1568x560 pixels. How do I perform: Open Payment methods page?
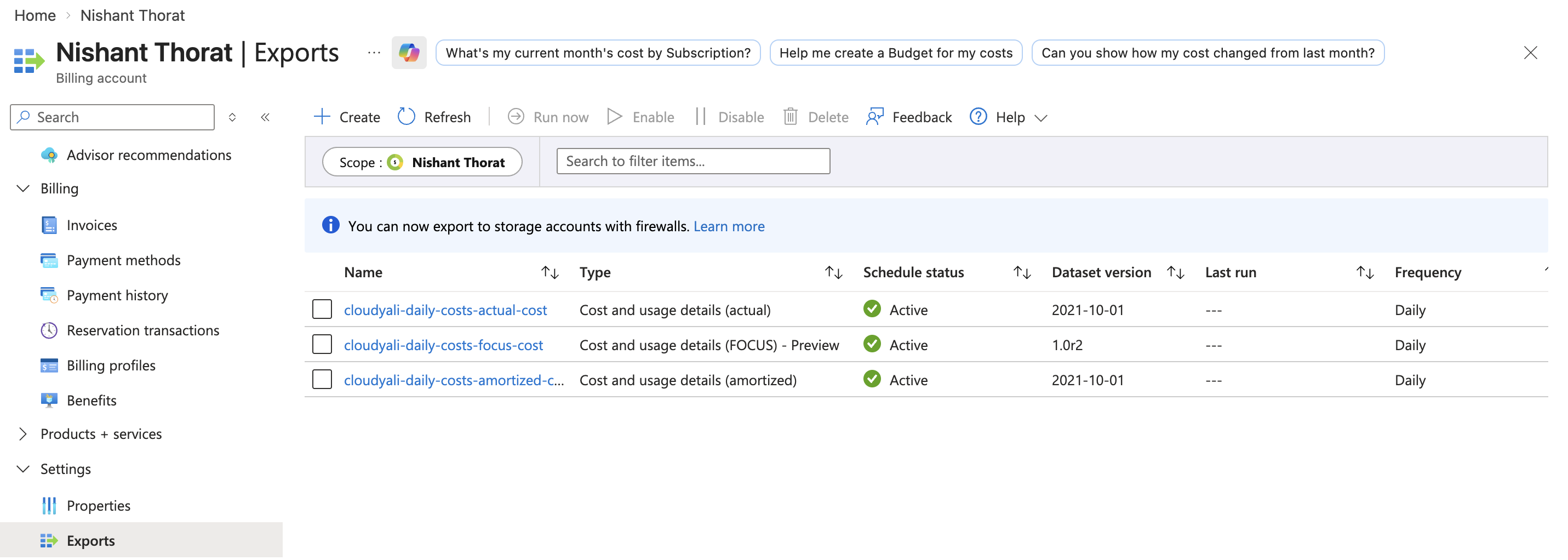tap(123, 260)
